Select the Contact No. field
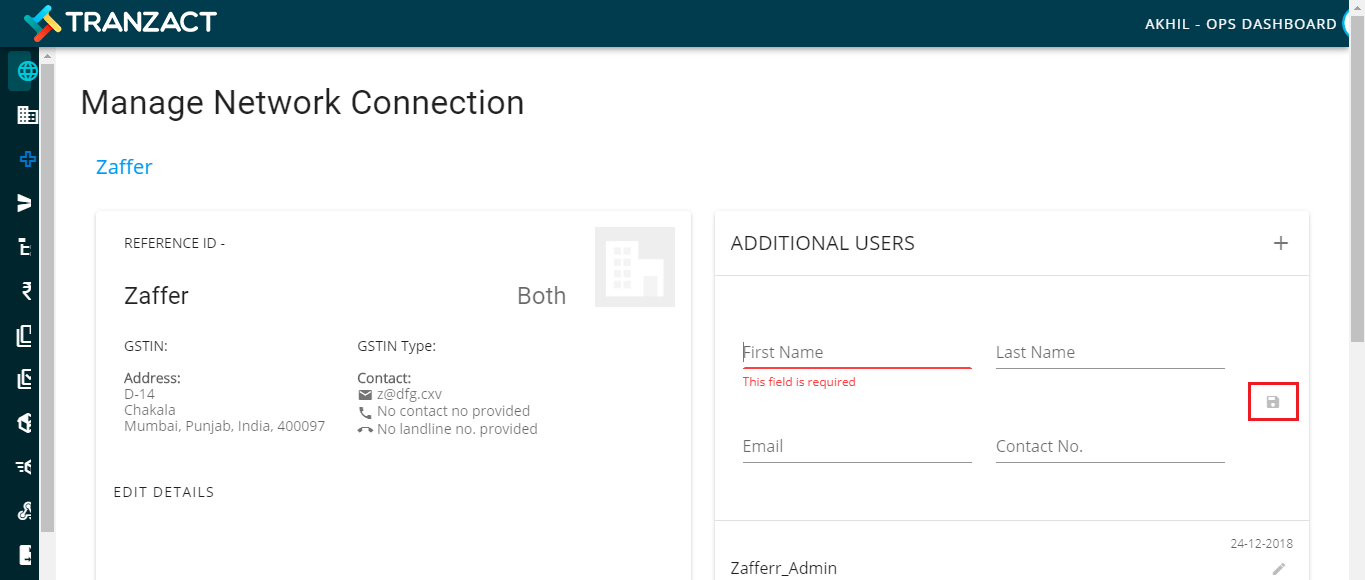The width and height of the screenshot is (1365, 580). click(1110, 446)
